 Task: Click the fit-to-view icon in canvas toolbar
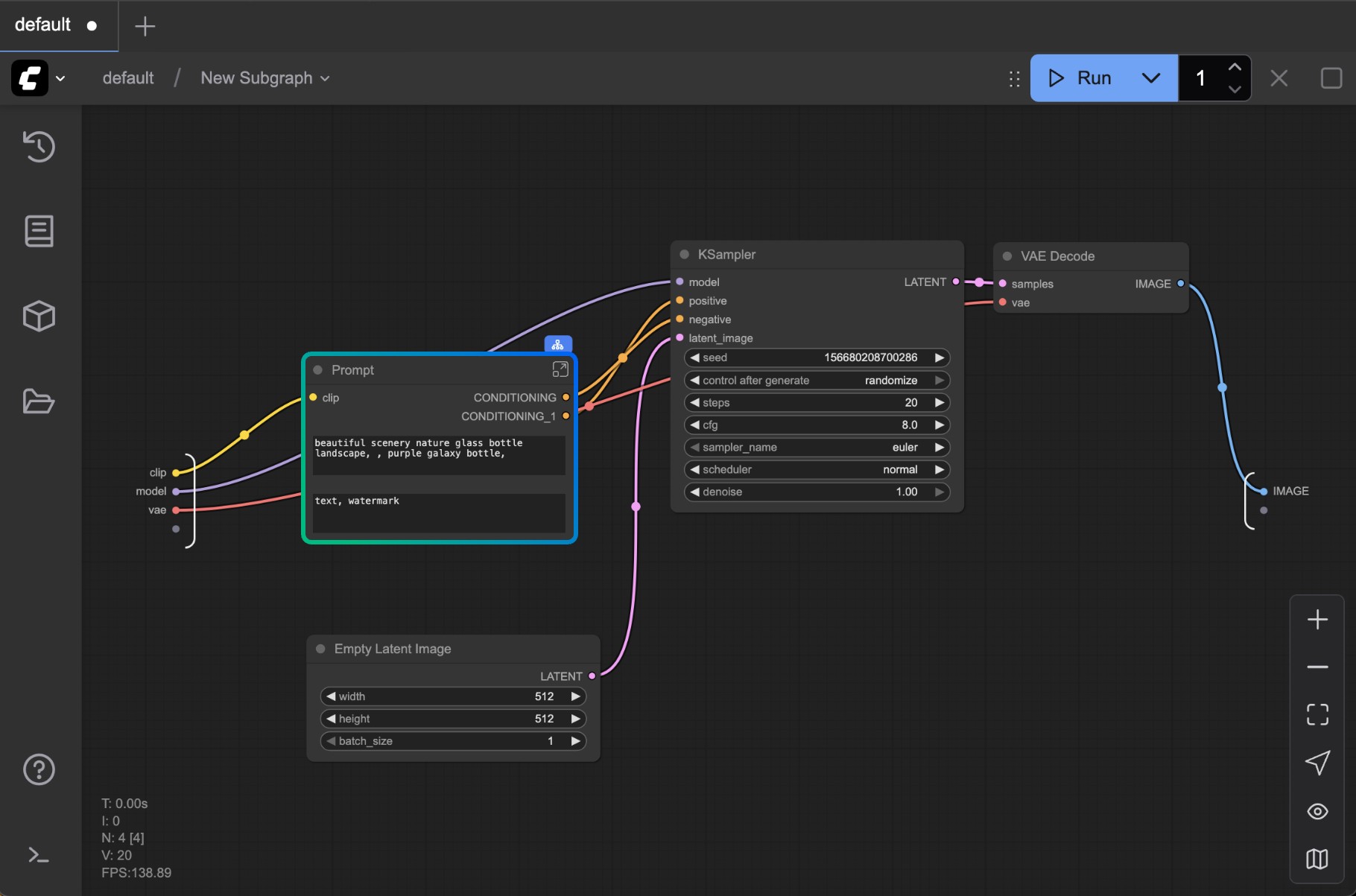coord(1317,714)
